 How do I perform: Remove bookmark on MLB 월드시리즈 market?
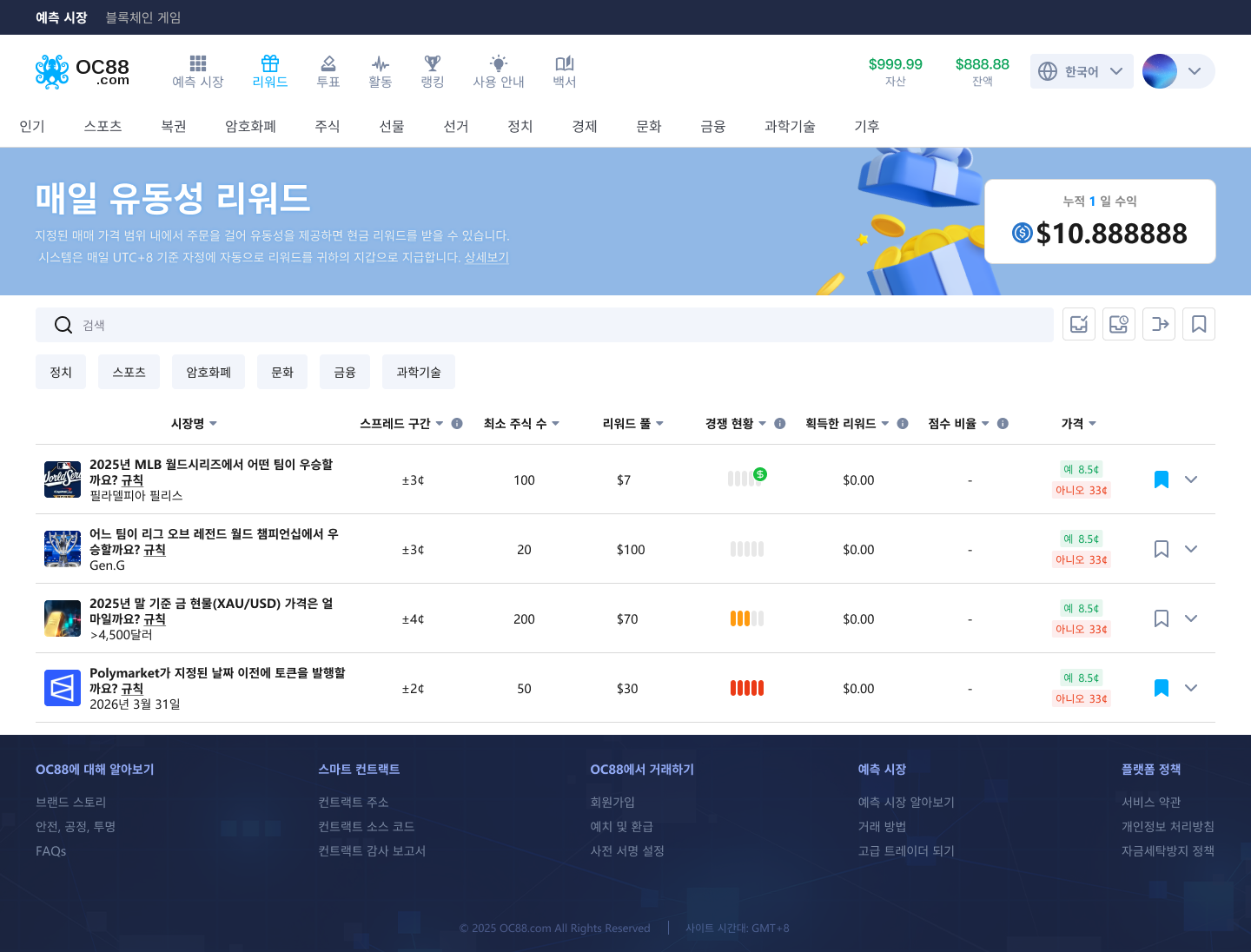[1161, 479]
